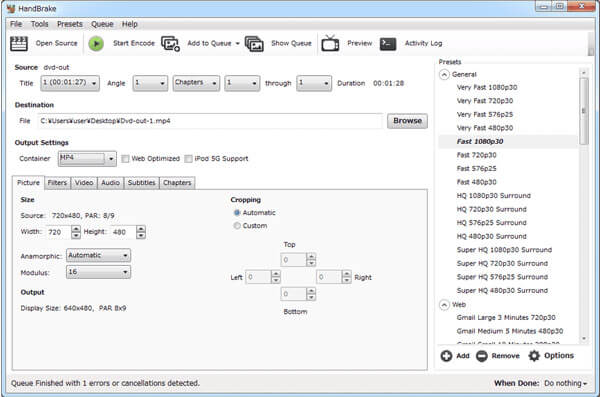
Task: Open the Presets menu
Action: (70, 24)
